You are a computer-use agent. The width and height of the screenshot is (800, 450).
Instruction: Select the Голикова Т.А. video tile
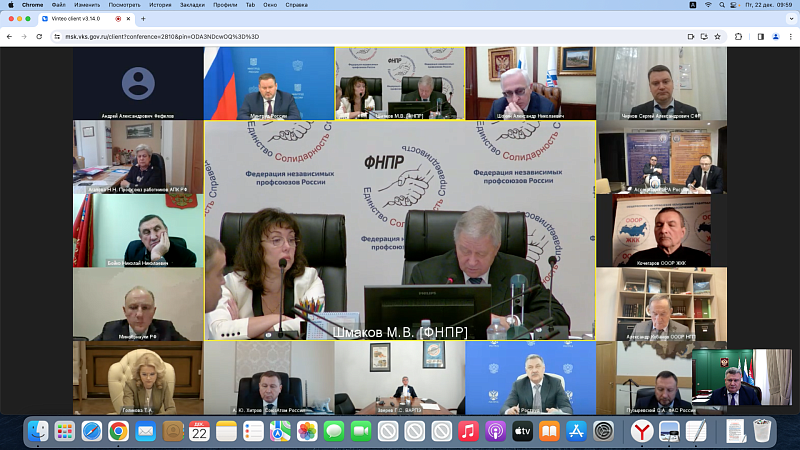(x=138, y=378)
